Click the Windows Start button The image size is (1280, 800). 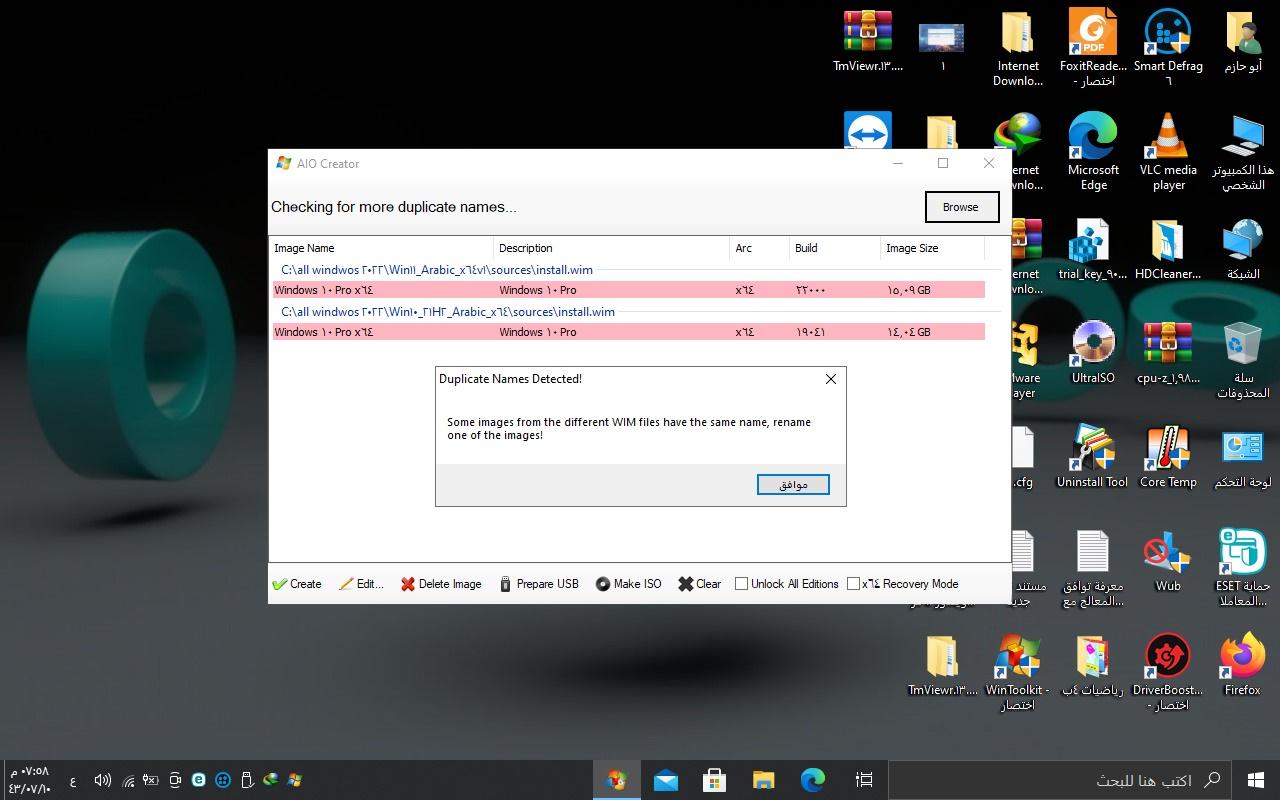coord(1256,780)
